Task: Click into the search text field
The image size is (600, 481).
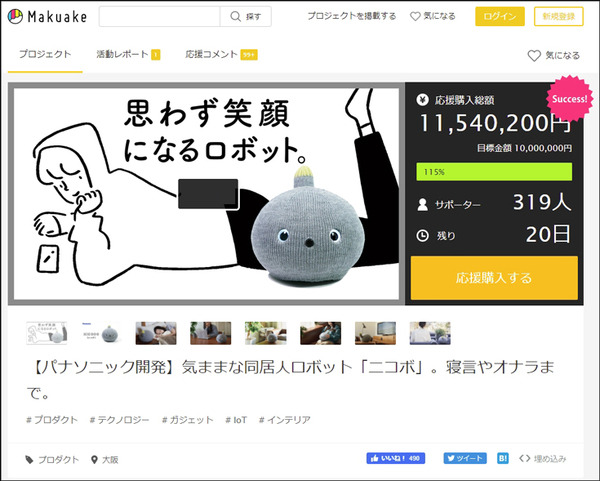Action: click(x=158, y=17)
